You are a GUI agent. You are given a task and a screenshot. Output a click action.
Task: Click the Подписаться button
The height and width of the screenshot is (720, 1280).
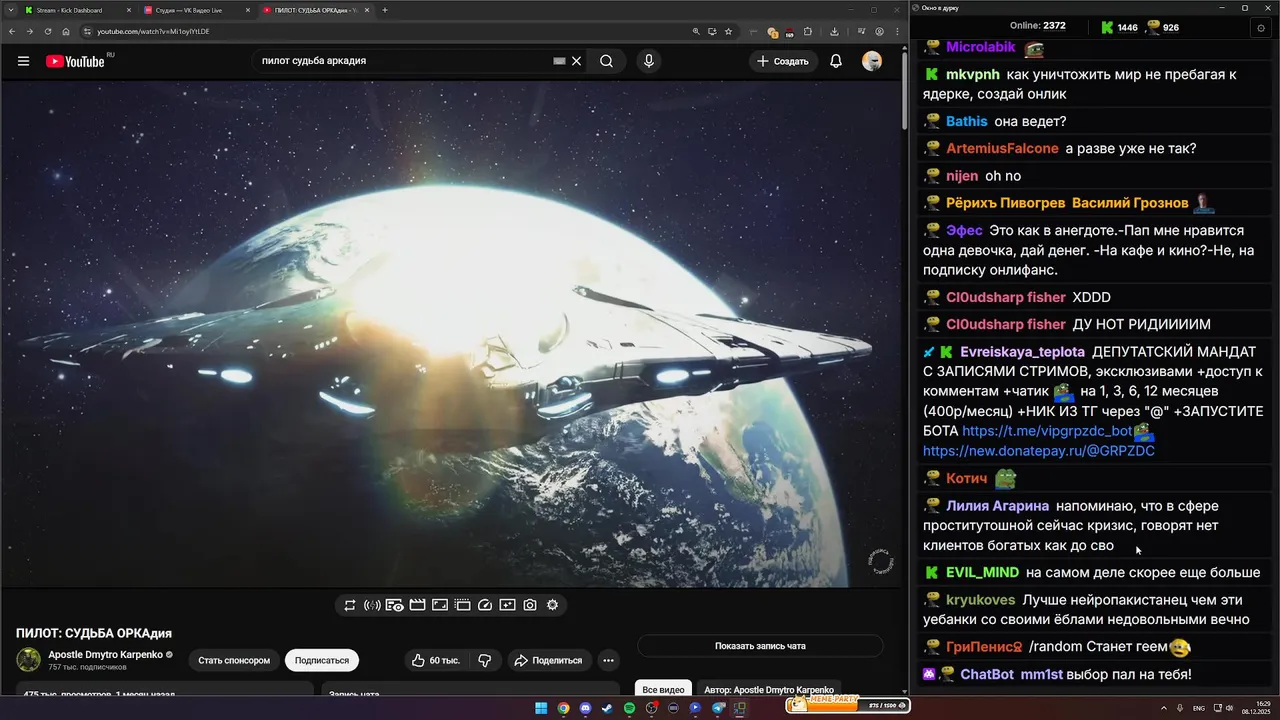322,660
